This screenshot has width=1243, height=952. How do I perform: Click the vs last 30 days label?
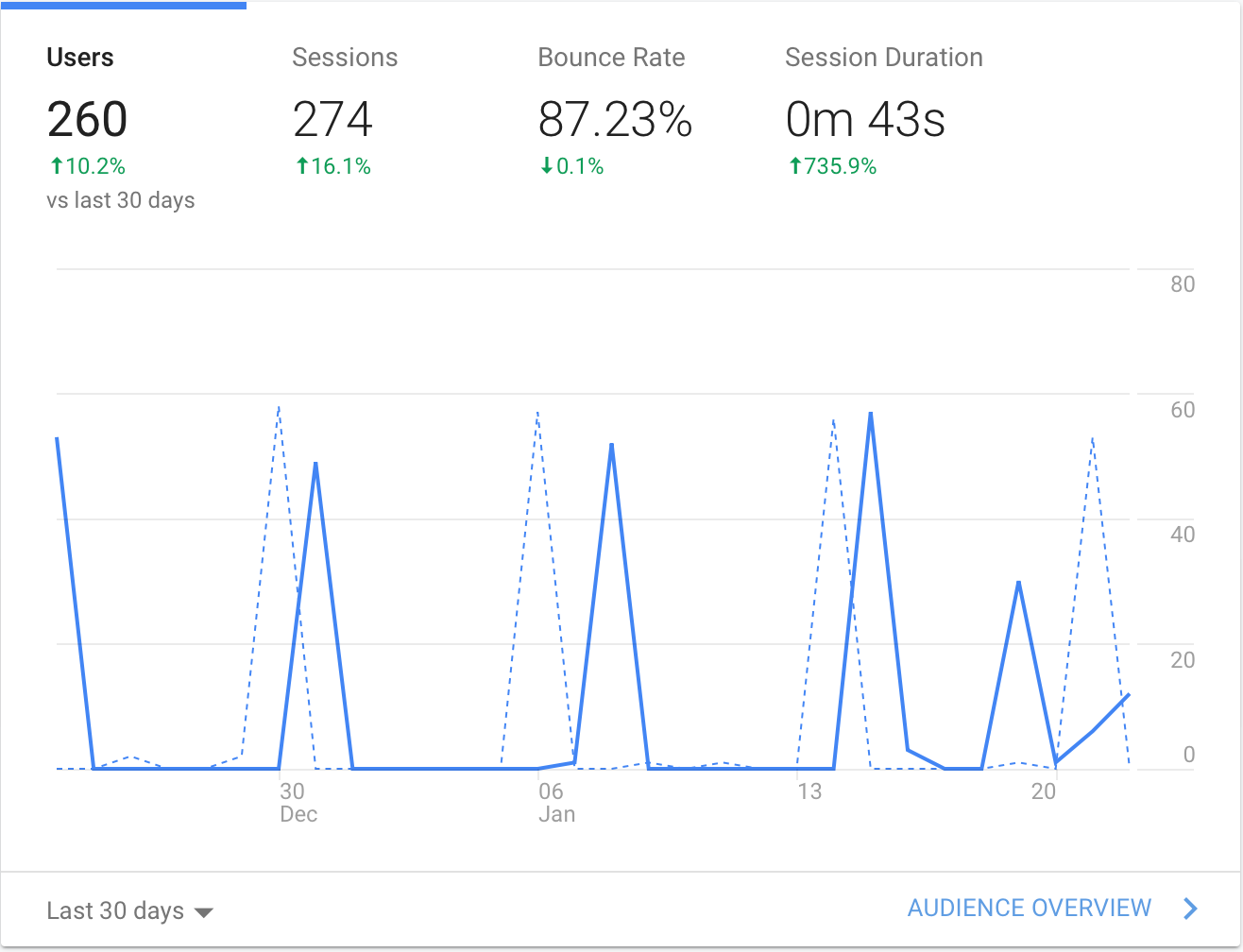click(121, 200)
